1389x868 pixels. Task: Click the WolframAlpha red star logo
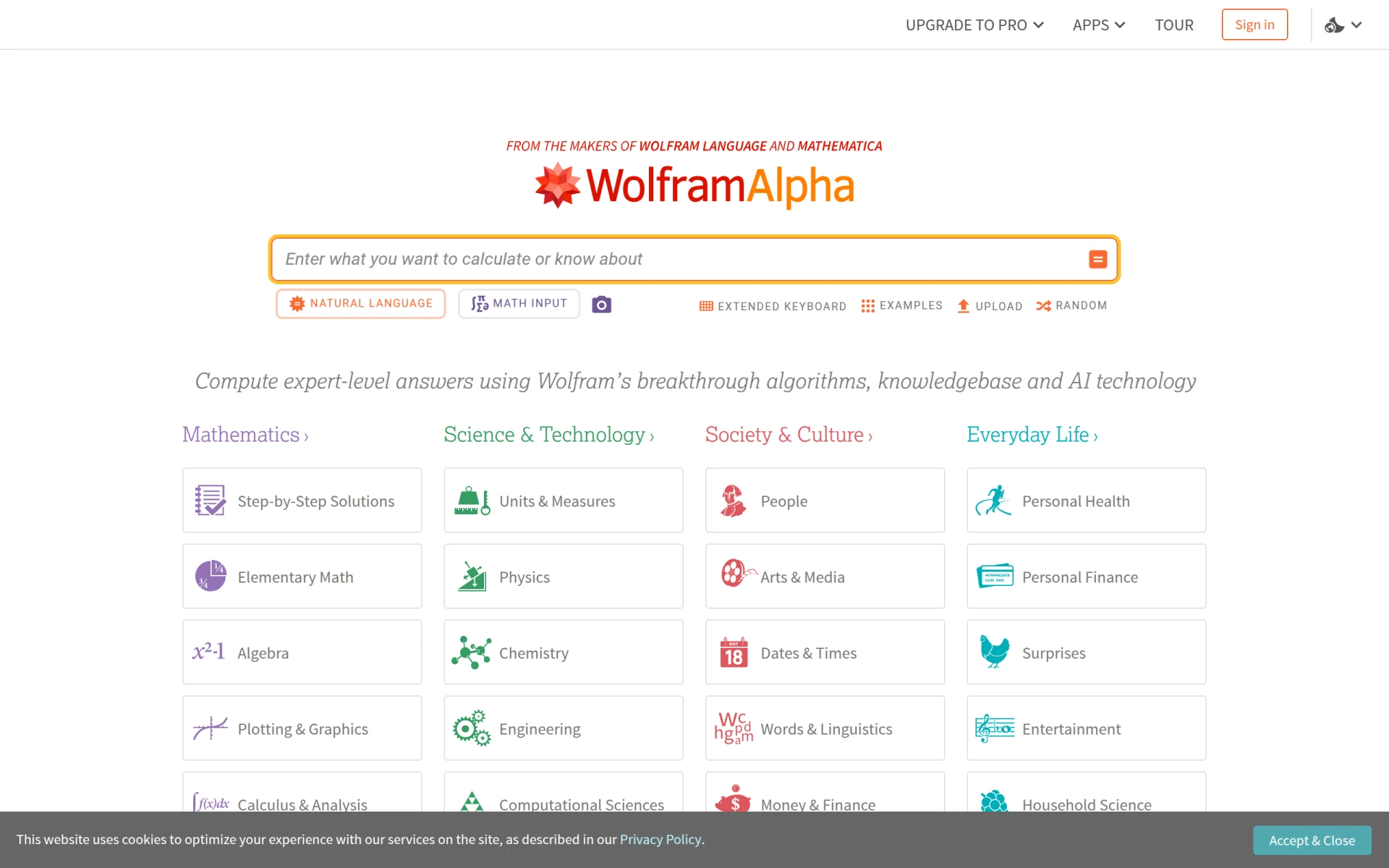point(557,185)
